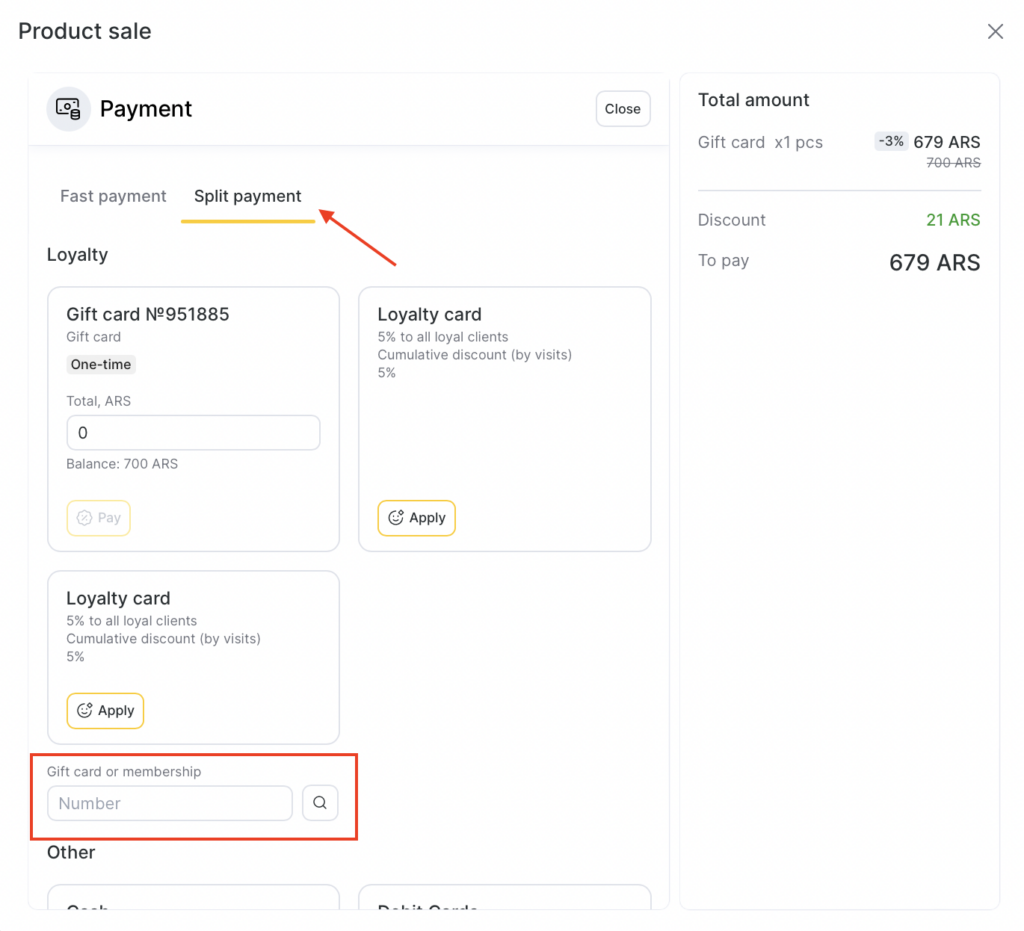Image resolution: width=1024 pixels, height=931 pixels.
Task: Click the payment icon in the header
Action: [x=68, y=108]
